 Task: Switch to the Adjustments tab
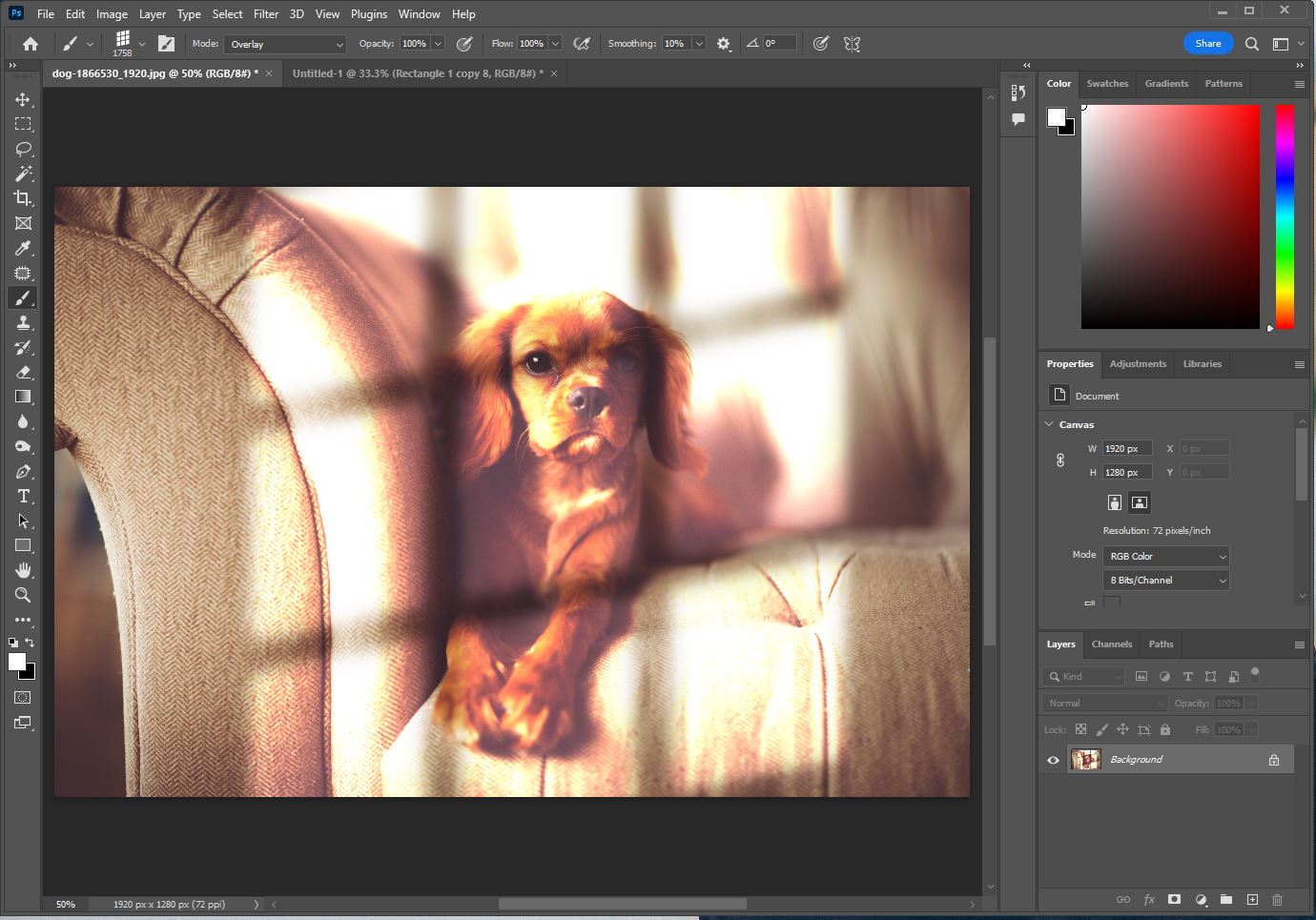click(x=1138, y=364)
